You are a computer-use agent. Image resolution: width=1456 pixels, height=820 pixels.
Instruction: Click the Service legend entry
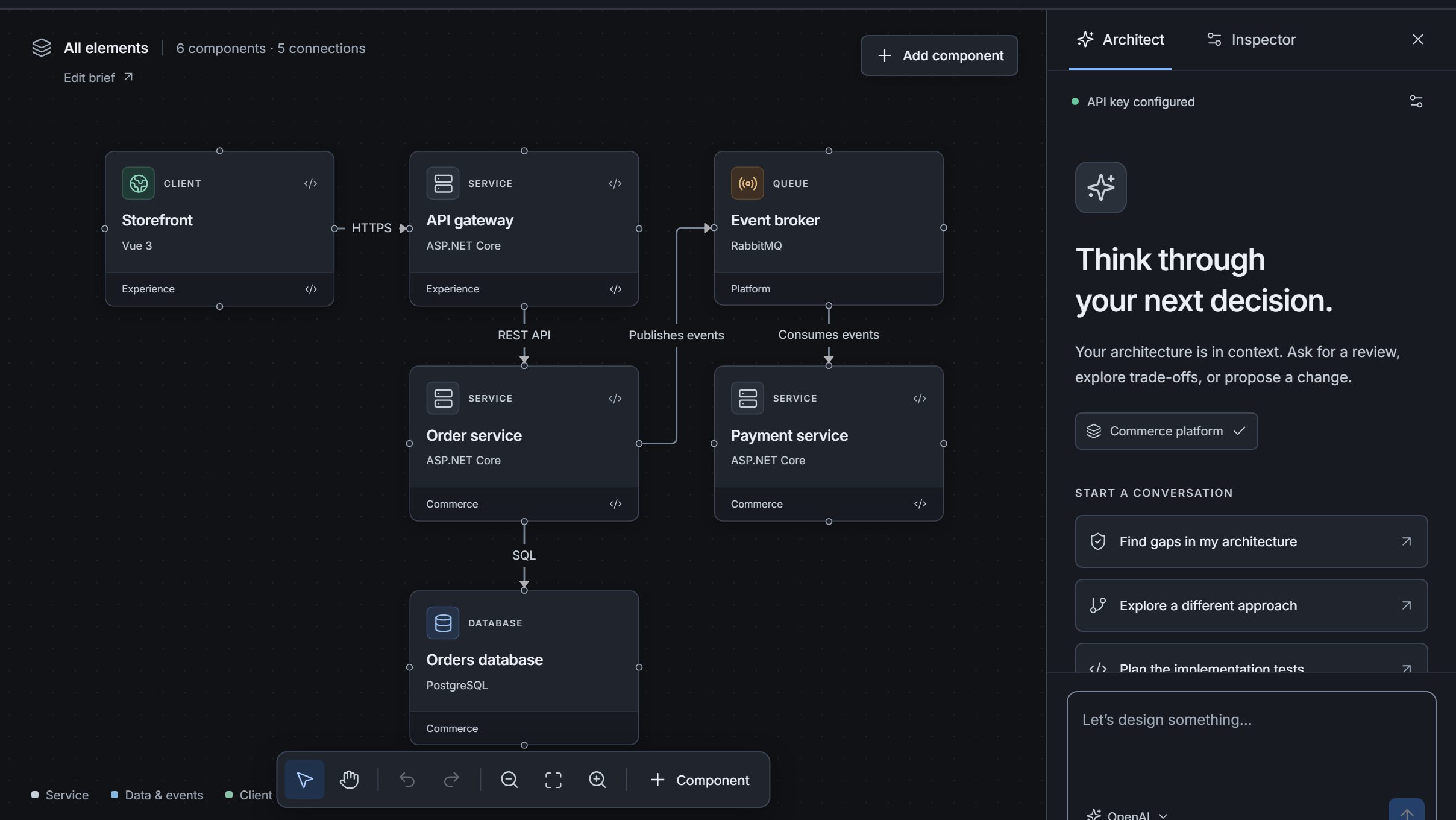(60, 795)
